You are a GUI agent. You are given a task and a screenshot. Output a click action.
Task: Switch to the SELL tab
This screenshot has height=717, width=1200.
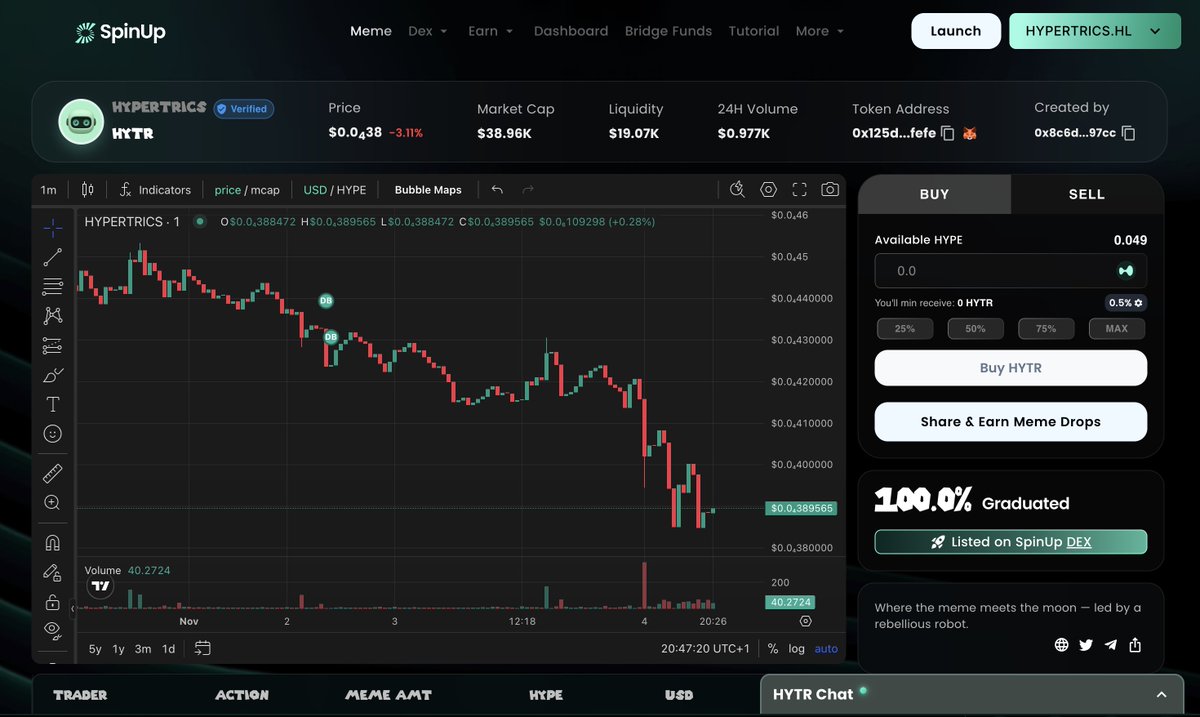click(x=1087, y=194)
